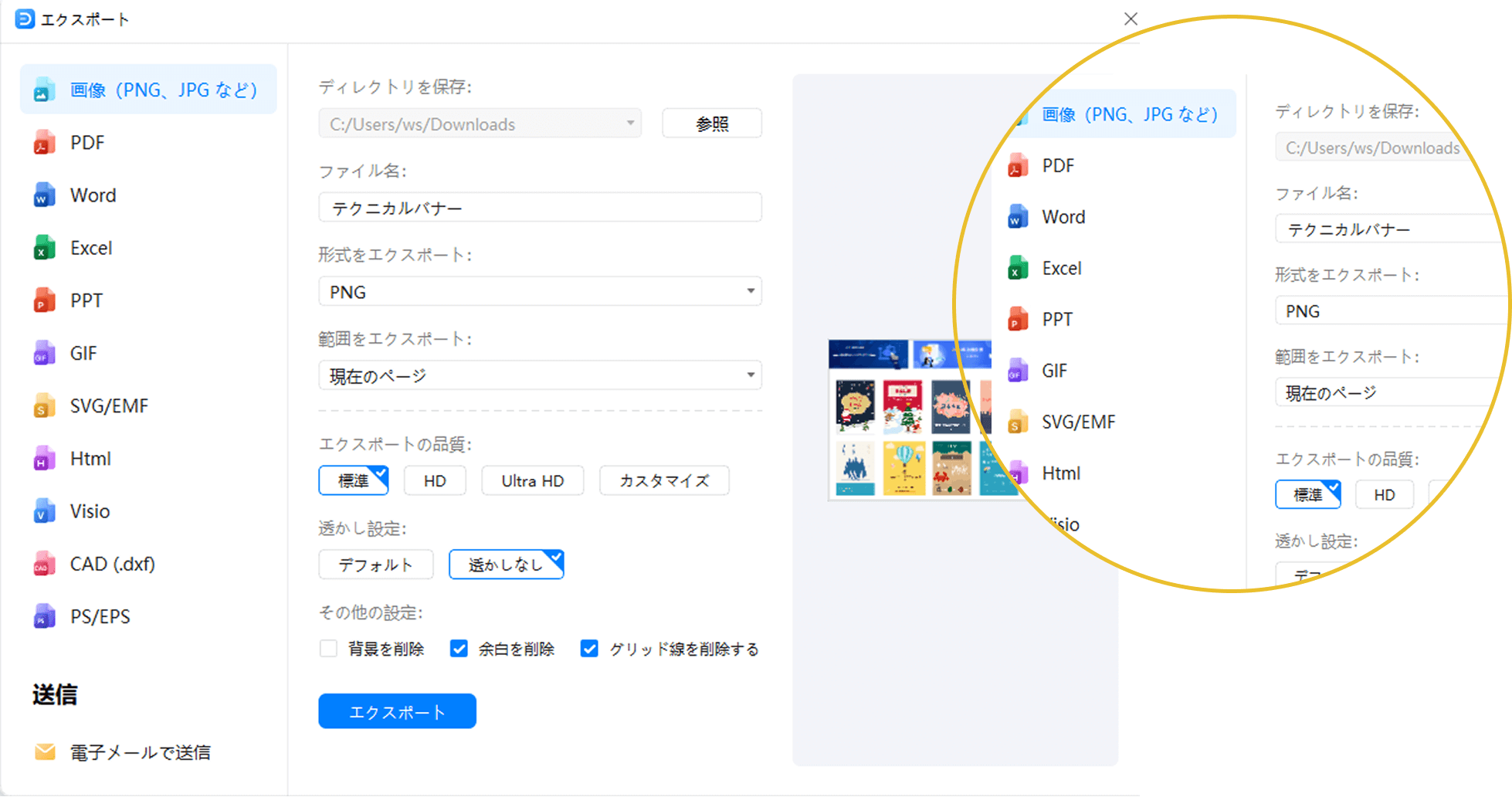Click the テクニカルバナー file name field
The height and width of the screenshot is (797, 1512).
539,207
